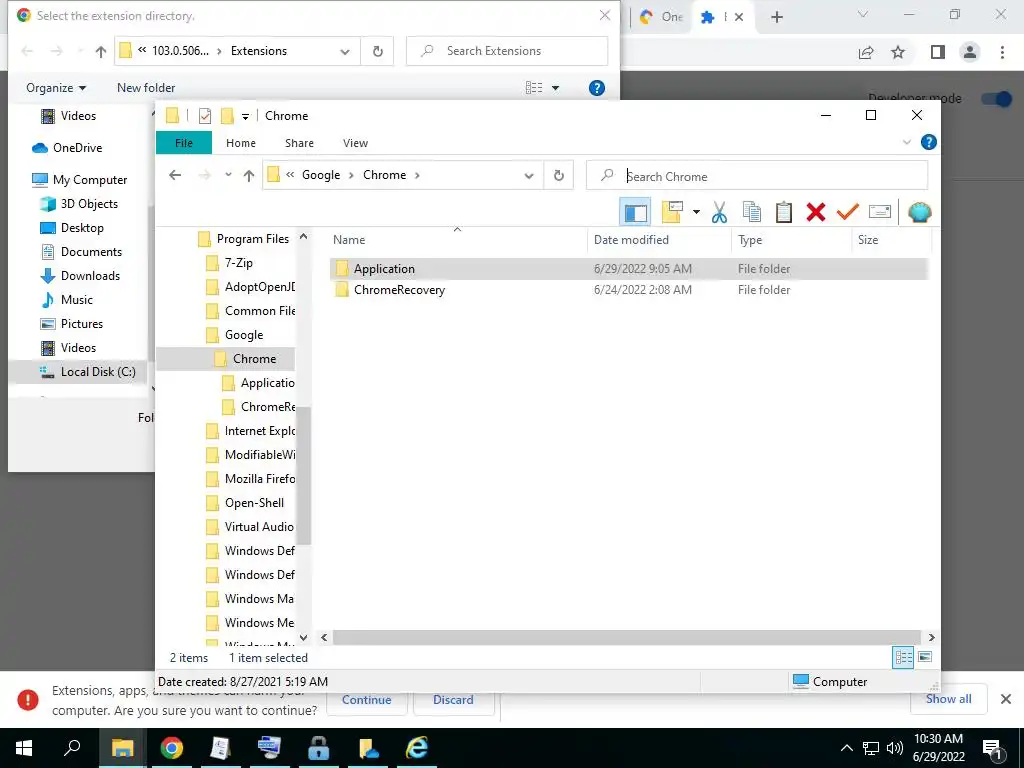
Task: Open Internet Explorer from taskbar
Action: pos(416,748)
